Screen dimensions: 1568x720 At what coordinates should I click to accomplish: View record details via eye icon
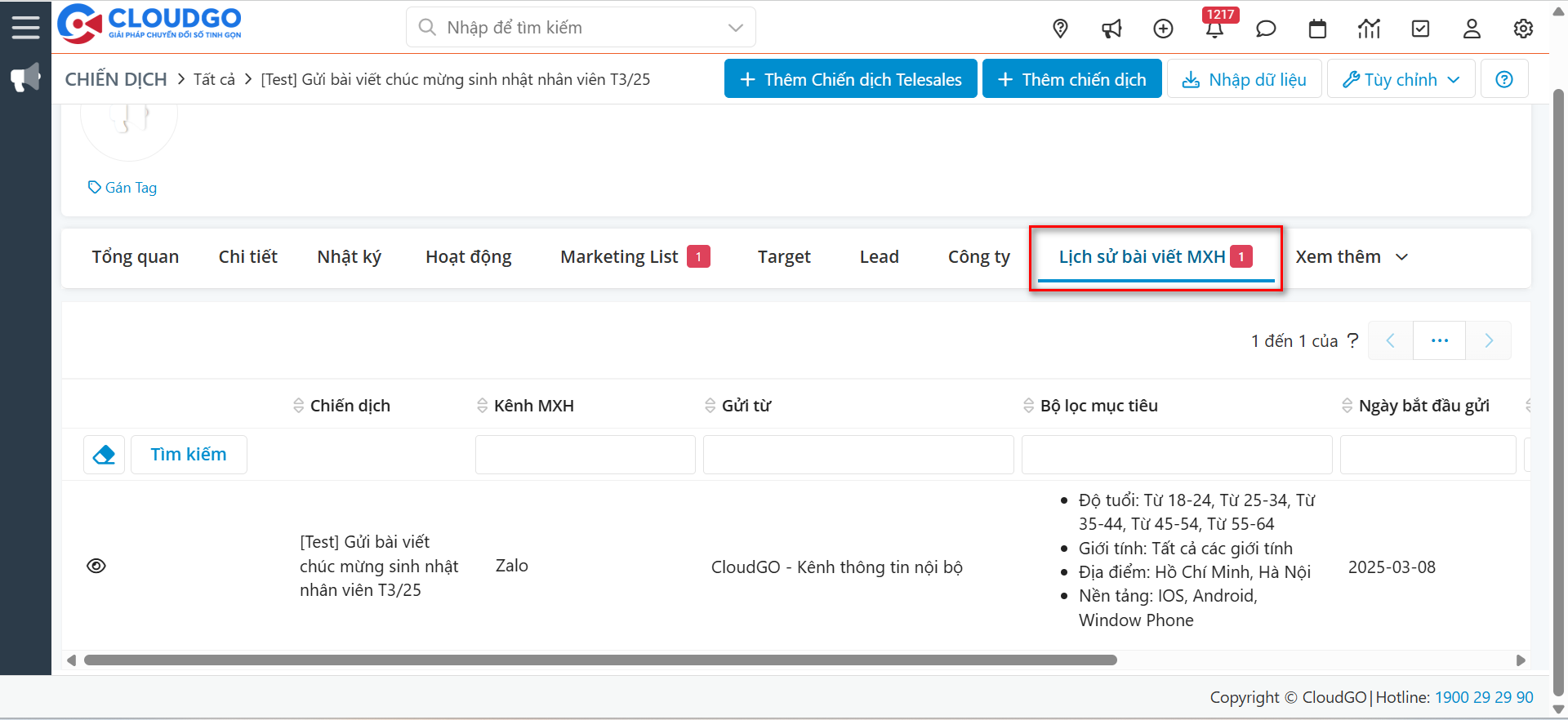coord(96,566)
